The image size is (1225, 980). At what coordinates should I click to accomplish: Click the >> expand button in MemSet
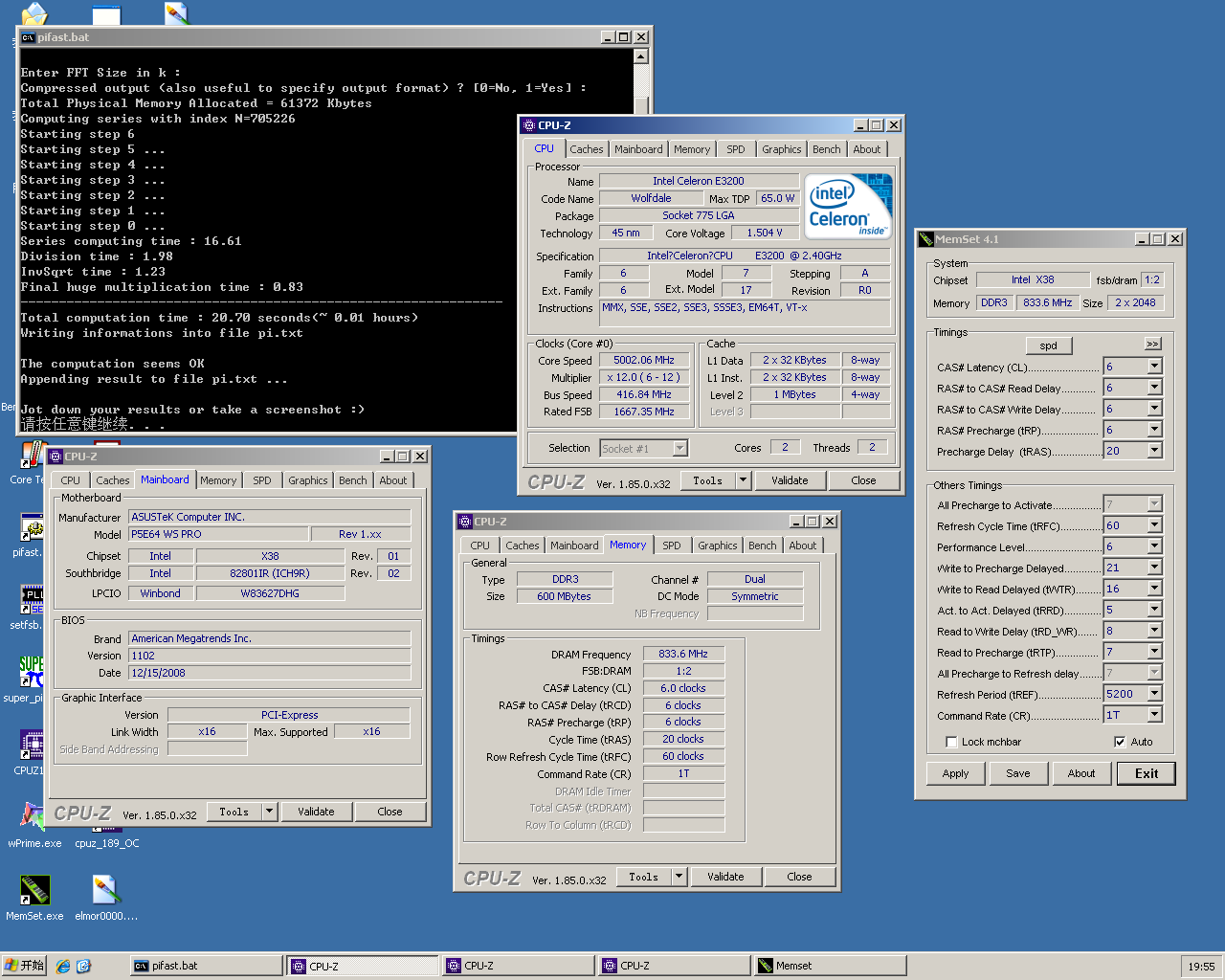tap(1152, 344)
